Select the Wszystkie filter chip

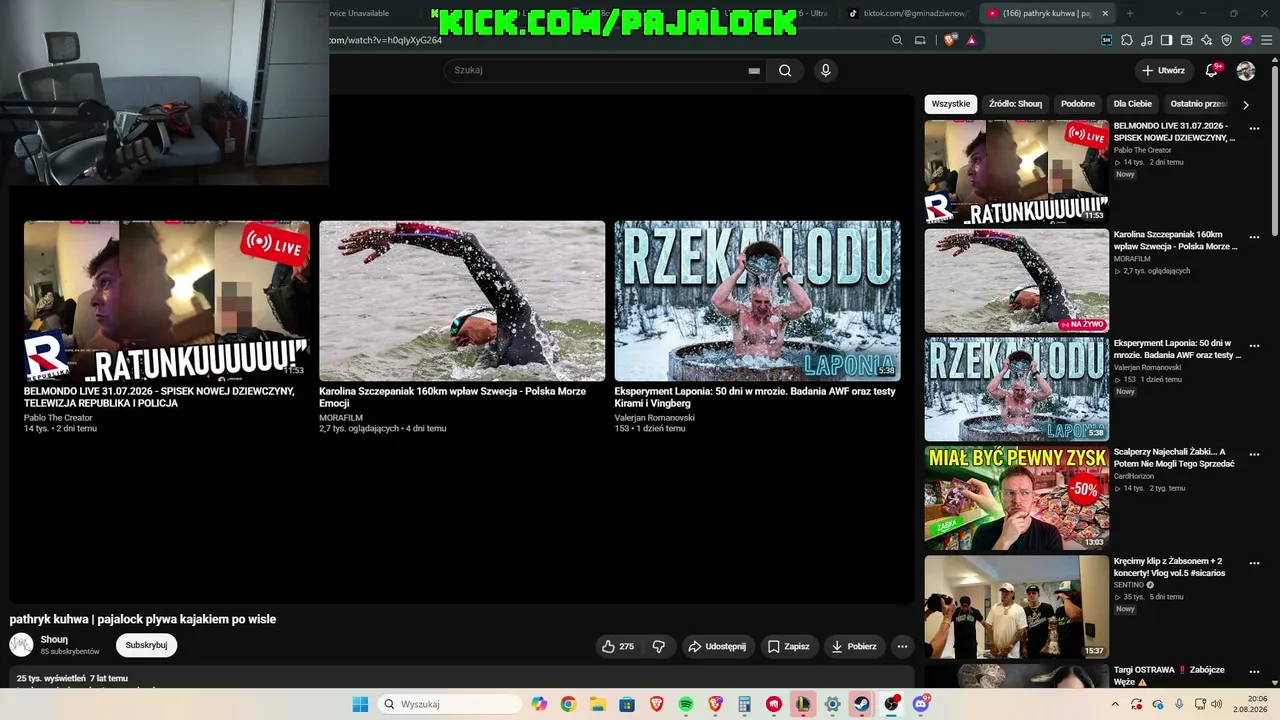tap(951, 104)
